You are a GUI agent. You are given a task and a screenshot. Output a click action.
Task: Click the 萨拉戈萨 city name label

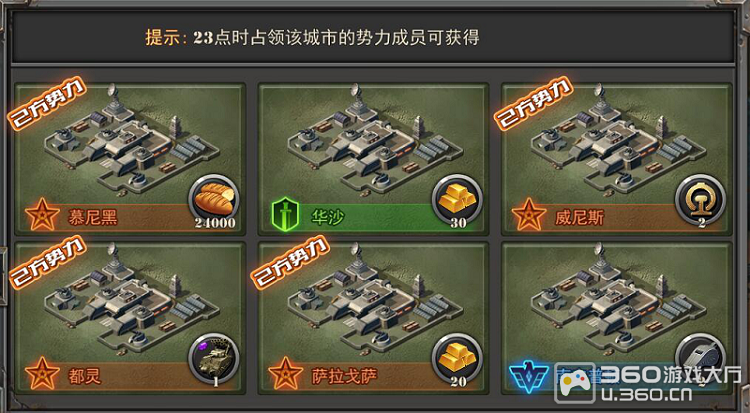point(344,377)
